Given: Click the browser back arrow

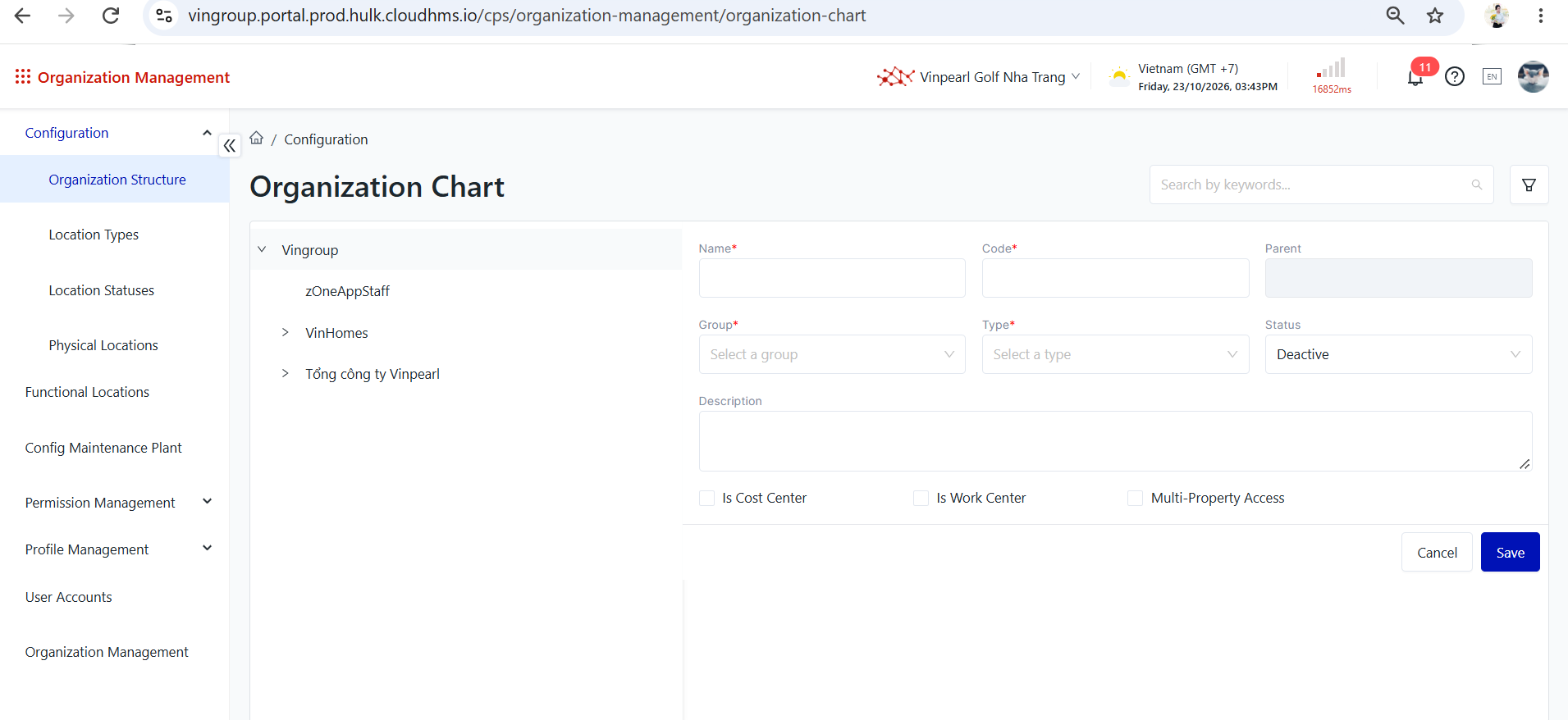Looking at the screenshot, I should (23, 16).
